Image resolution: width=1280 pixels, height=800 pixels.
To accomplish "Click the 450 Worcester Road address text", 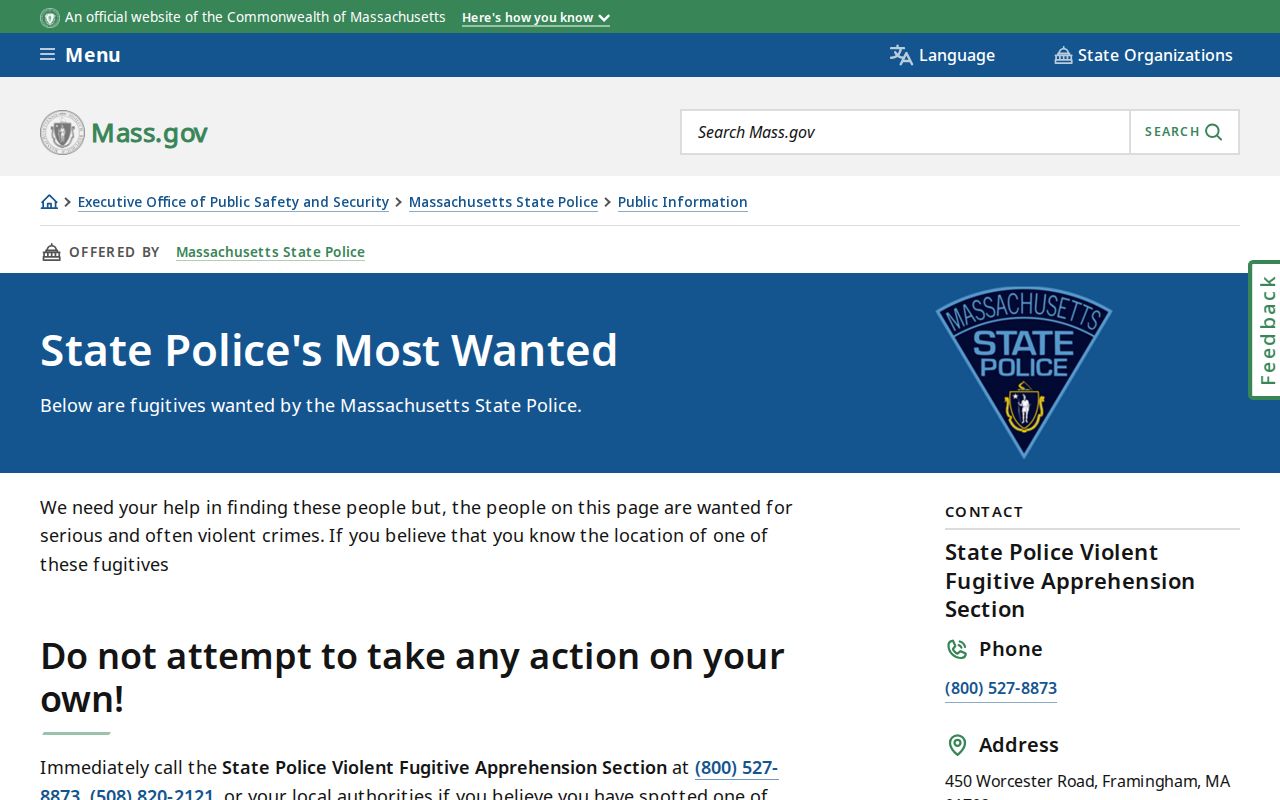I will (x=1088, y=781).
